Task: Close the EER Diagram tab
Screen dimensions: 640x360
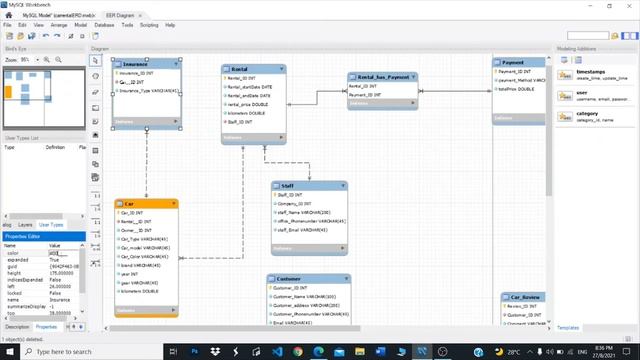Action: click(x=140, y=16)
